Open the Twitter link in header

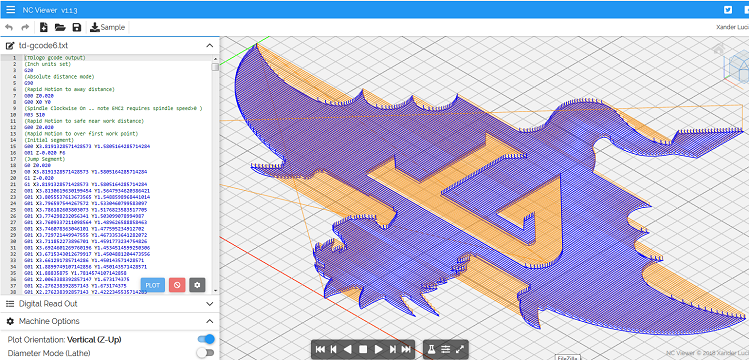pyautogui.click(x=728, y=10)
